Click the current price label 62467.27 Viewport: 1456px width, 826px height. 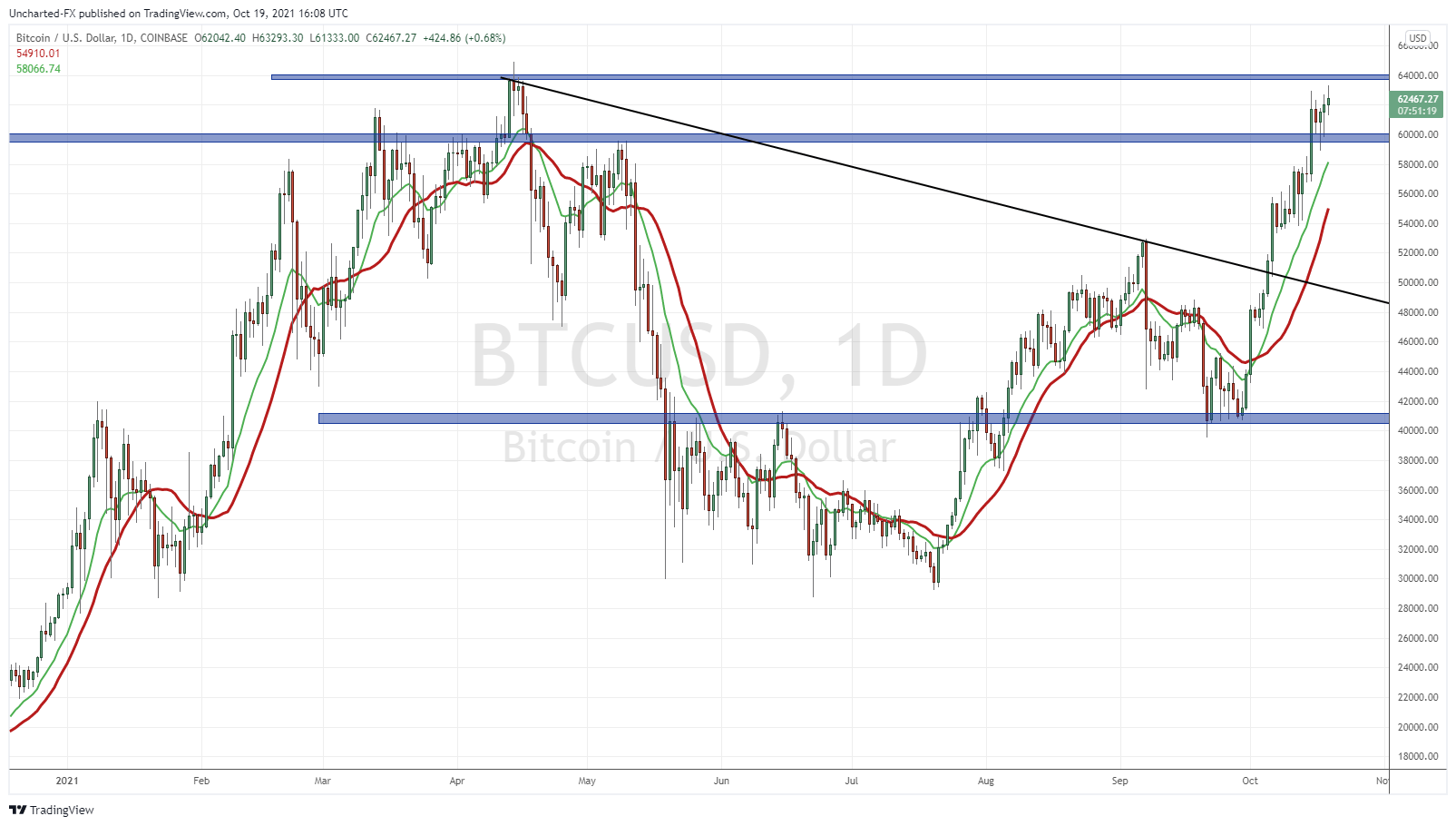[1417, 99]
